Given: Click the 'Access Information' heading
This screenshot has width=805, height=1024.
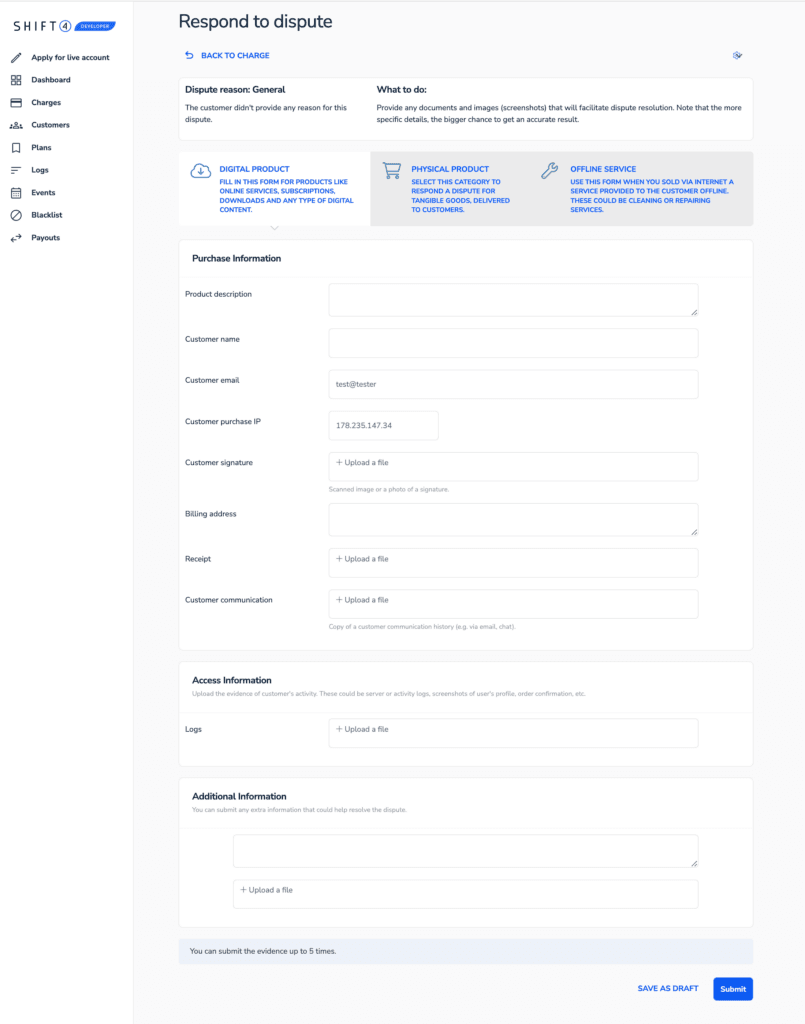Looking at the screenshot, I should [232, 680].
